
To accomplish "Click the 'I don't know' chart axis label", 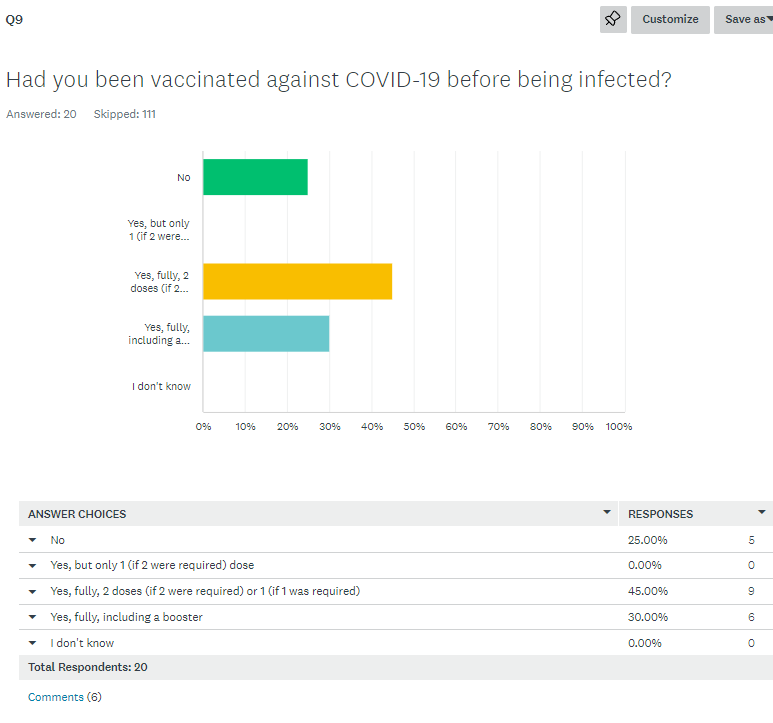I will 161,386.
